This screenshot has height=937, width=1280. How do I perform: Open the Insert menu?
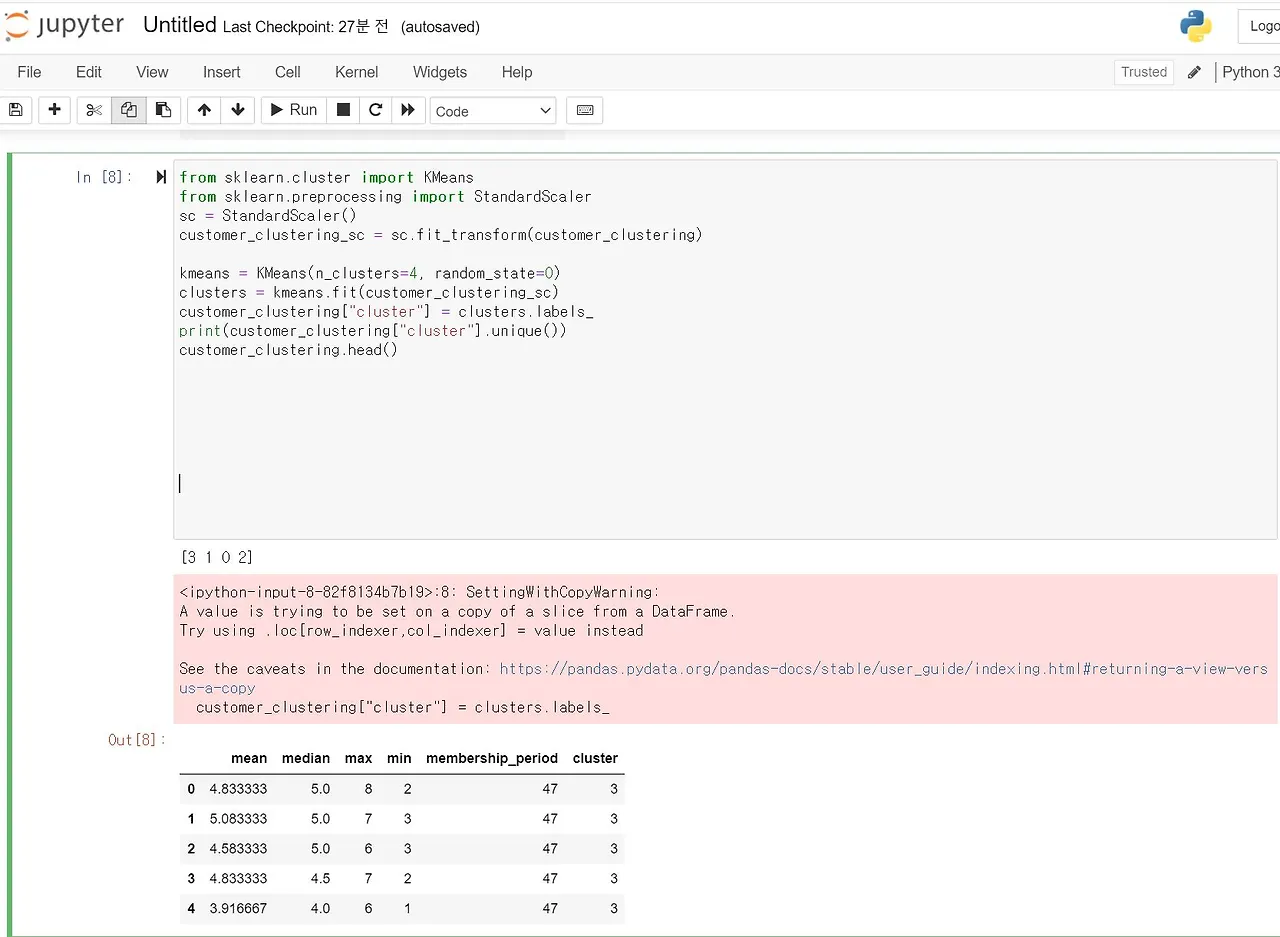click(221, 72)
